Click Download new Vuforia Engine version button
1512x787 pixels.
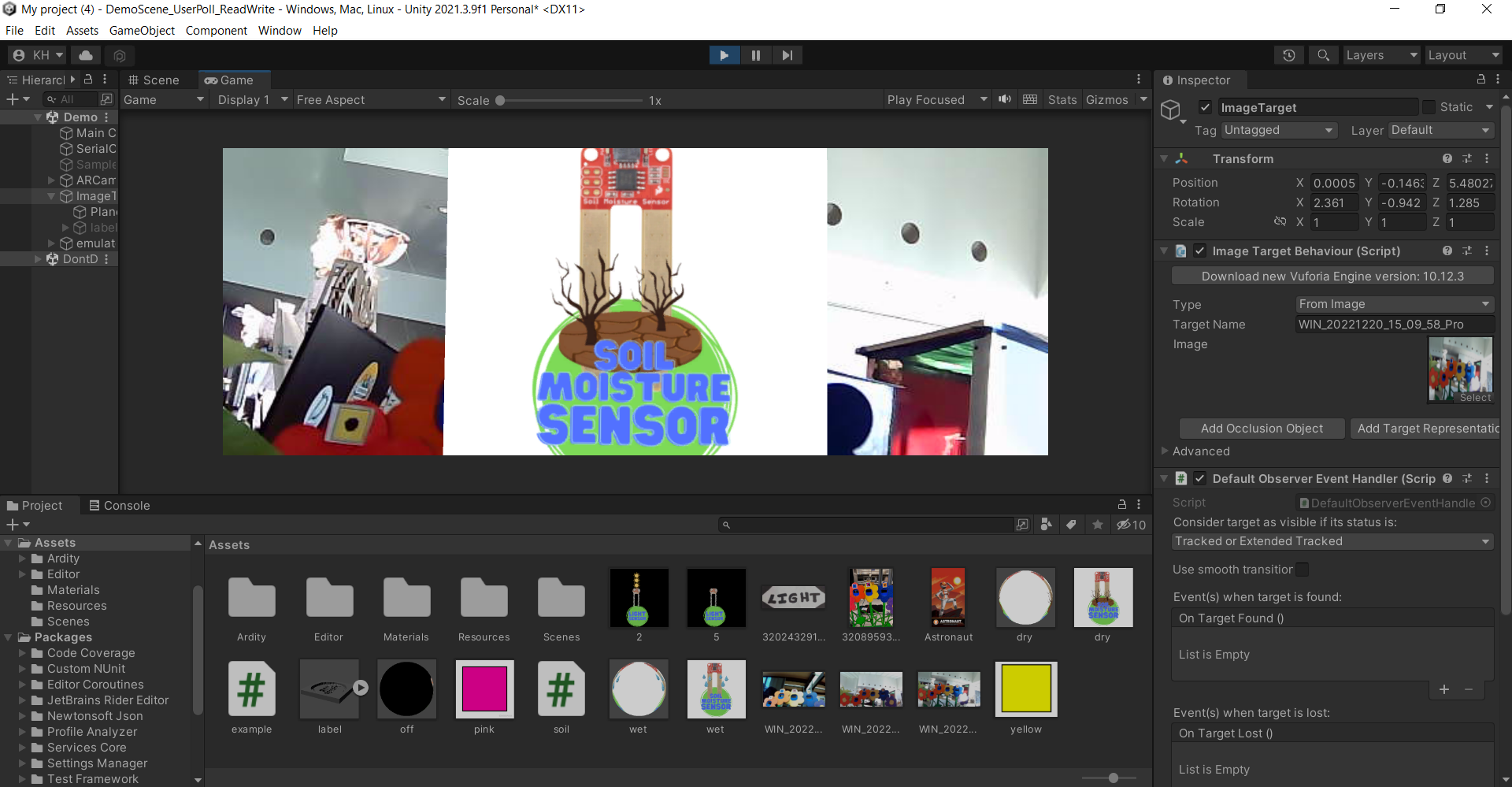[1332, 277]
